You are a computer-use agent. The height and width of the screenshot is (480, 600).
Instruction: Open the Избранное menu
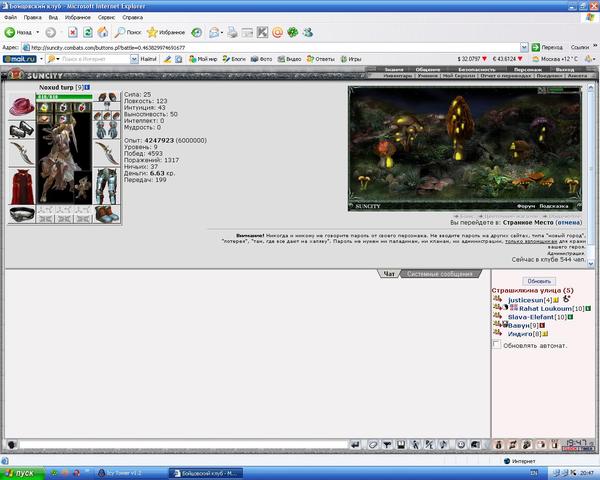(78, 17)
